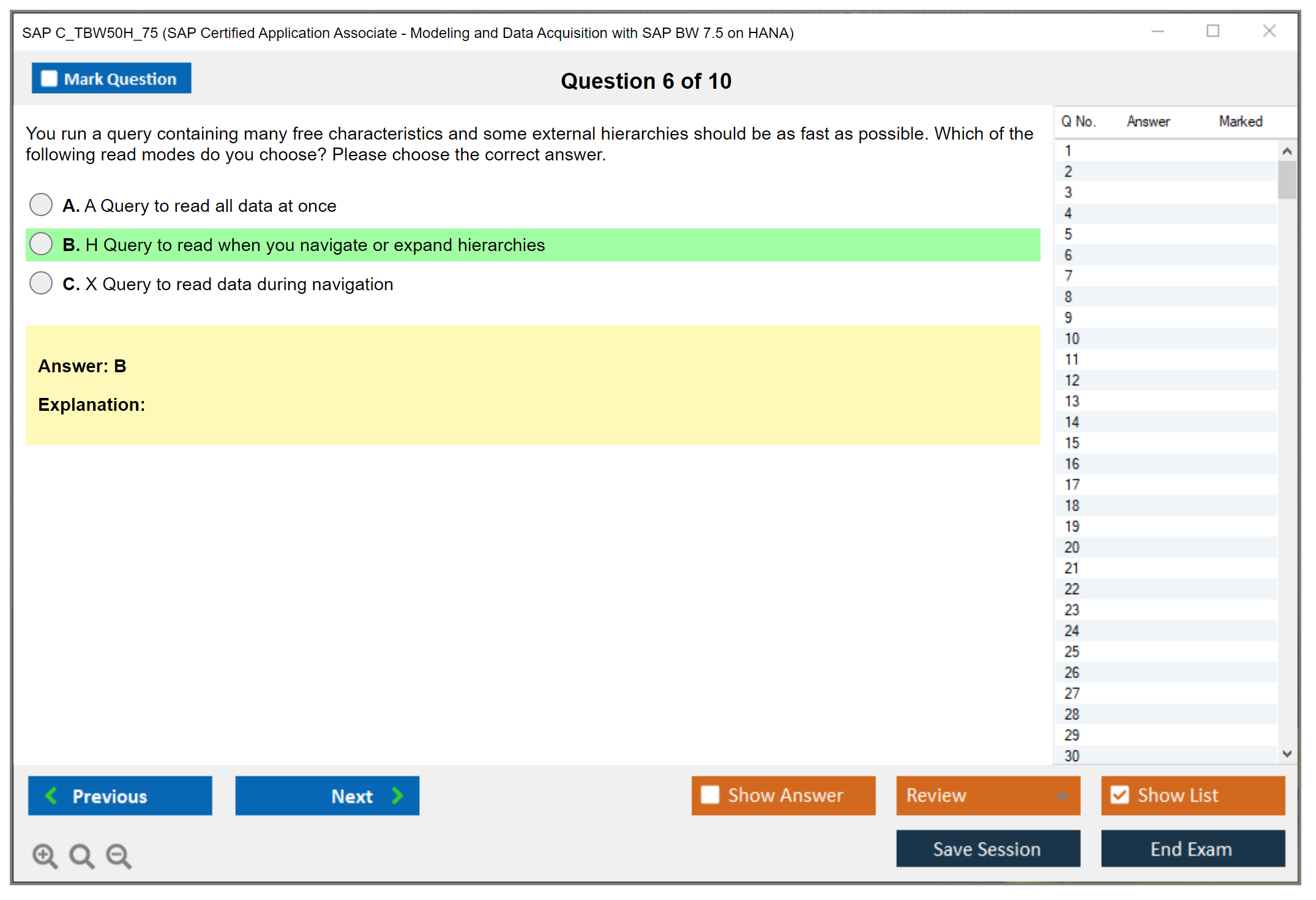The image size is (1316, 900).
Task: Click the green left arrow on Previous
Action: coord(51,795)
